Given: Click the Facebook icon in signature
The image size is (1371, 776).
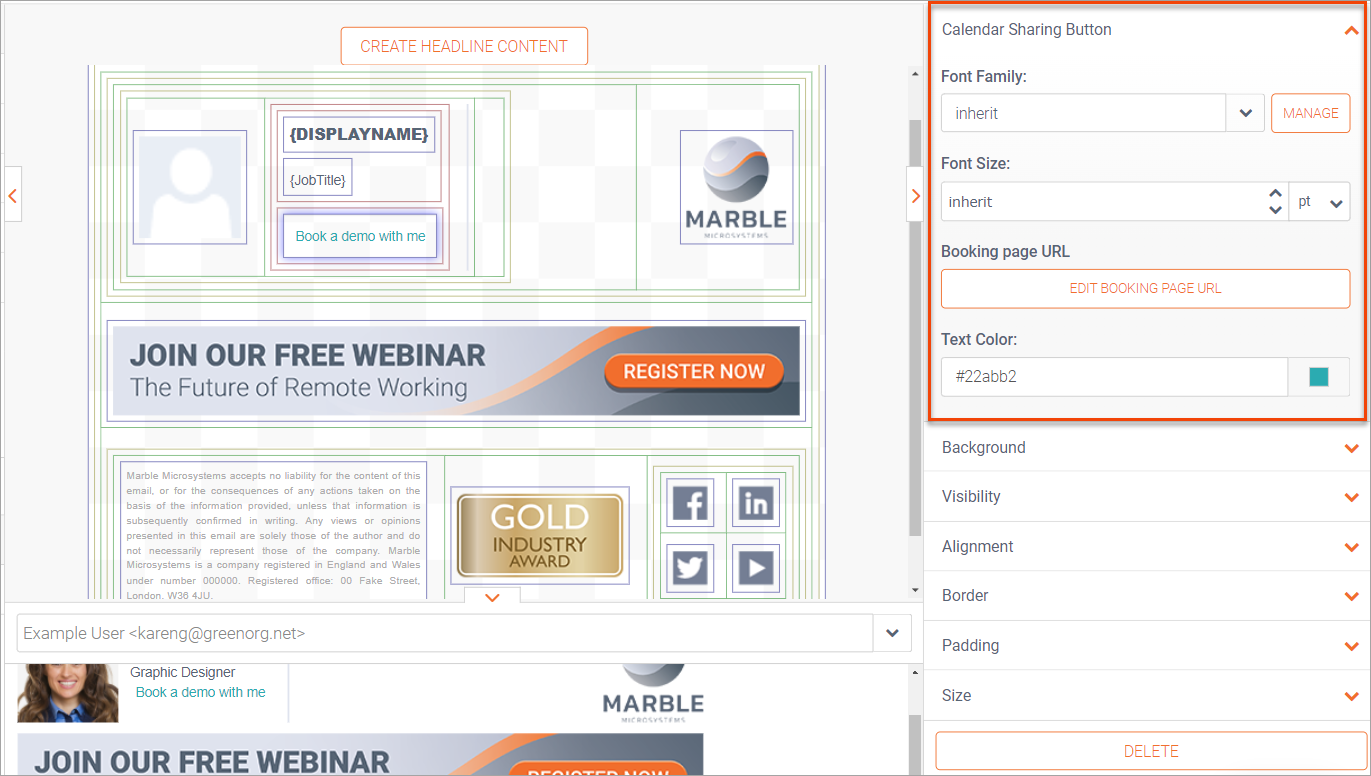Looking at the screenshot, I should (x=690, y=503).
